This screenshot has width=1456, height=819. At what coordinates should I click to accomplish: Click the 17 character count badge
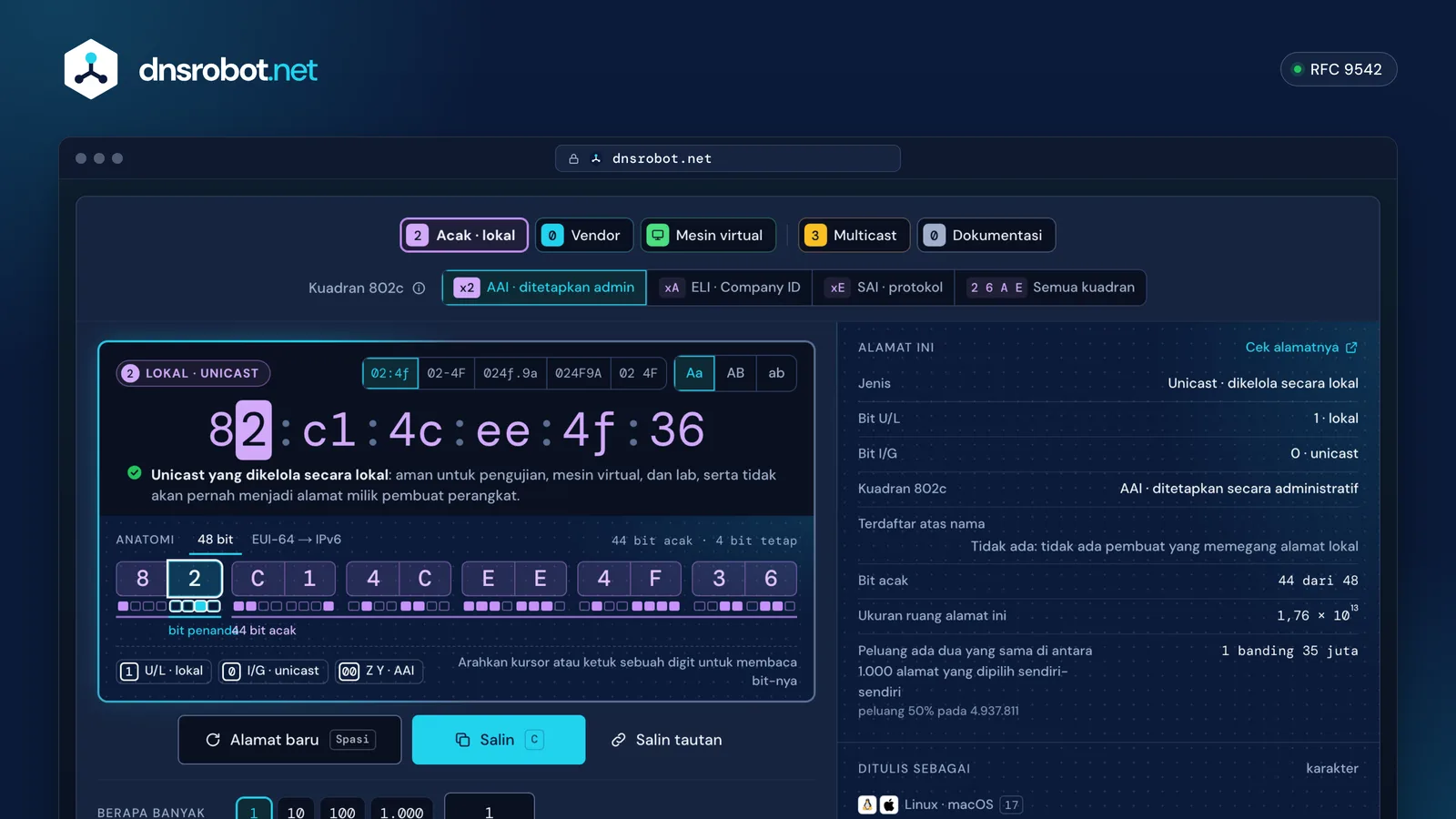[1011, 804]
